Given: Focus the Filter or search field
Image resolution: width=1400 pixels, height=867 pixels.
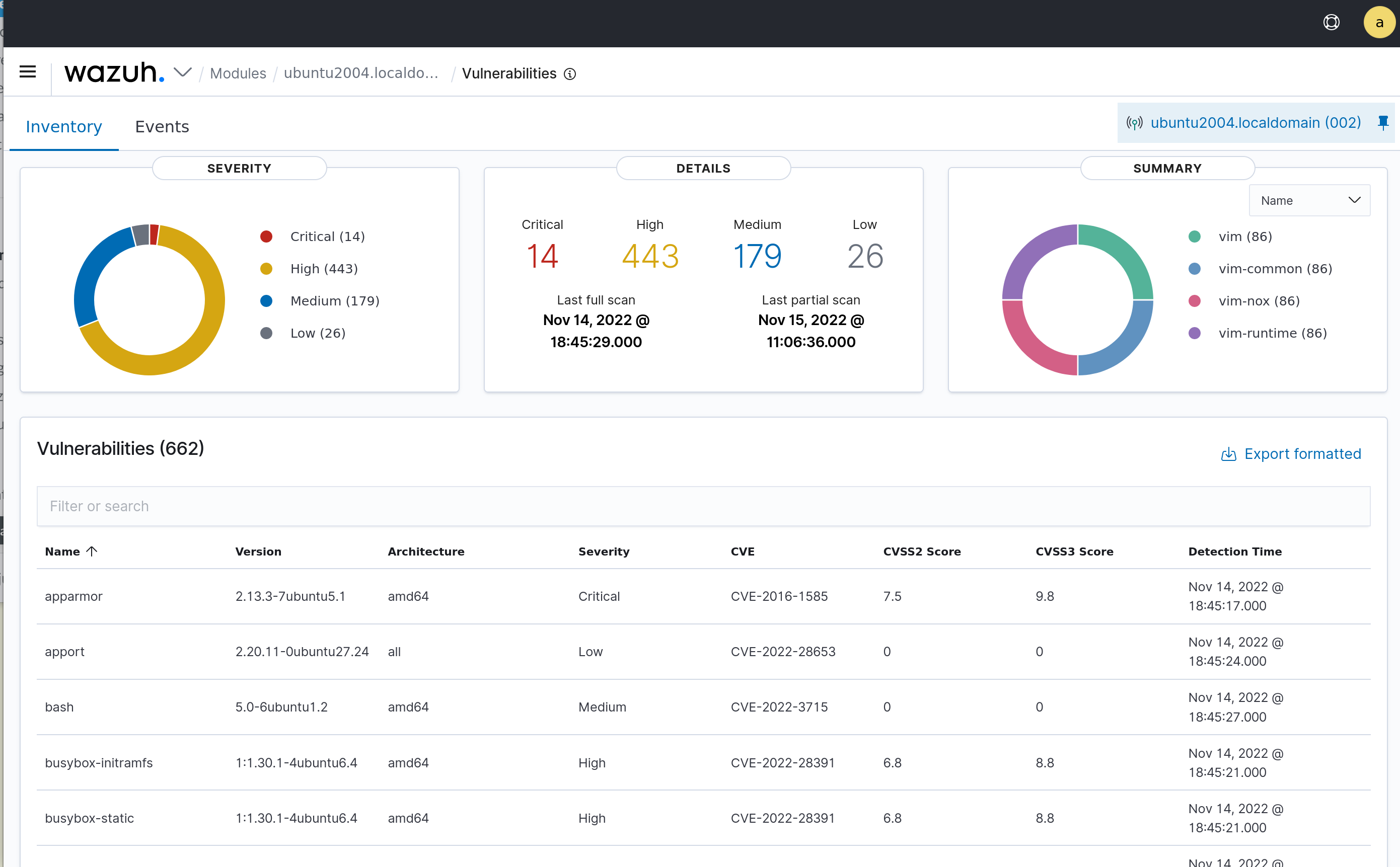Looking at the screenshot, I should pos(703,506).
